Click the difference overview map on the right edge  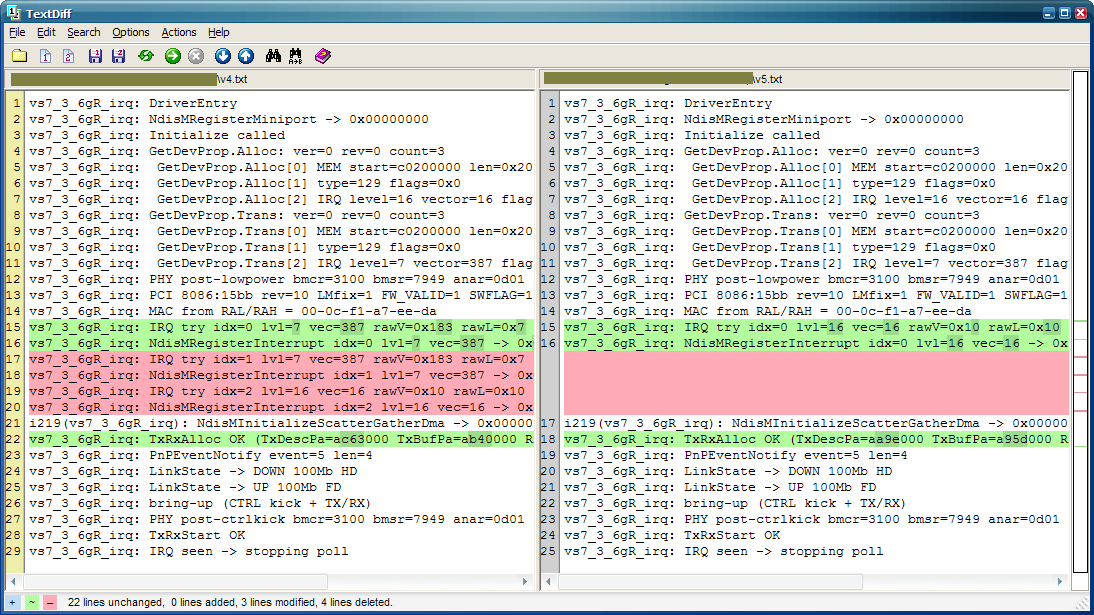tap(1080, 322)
